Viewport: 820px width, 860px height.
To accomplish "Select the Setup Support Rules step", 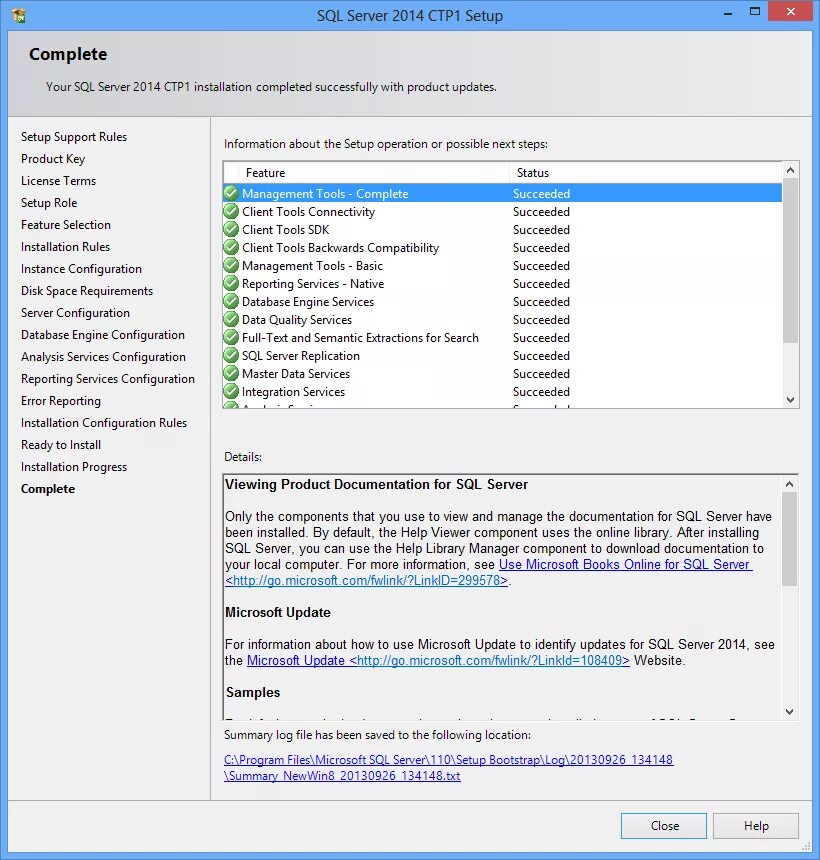I will point(74,137).
